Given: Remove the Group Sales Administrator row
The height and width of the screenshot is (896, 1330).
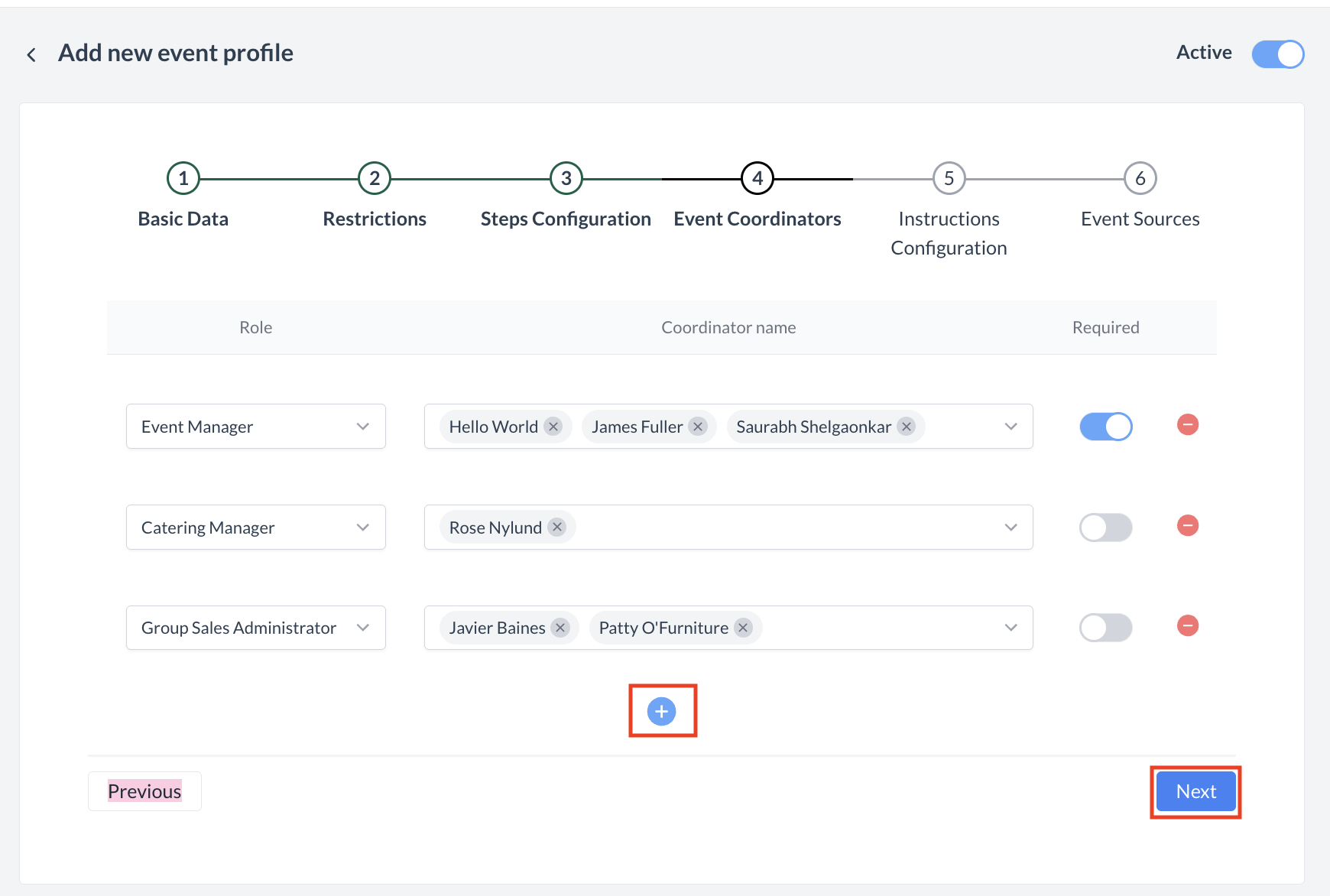Looking at the screenshot, I should pyautogui.click(x=1187, y=626).
